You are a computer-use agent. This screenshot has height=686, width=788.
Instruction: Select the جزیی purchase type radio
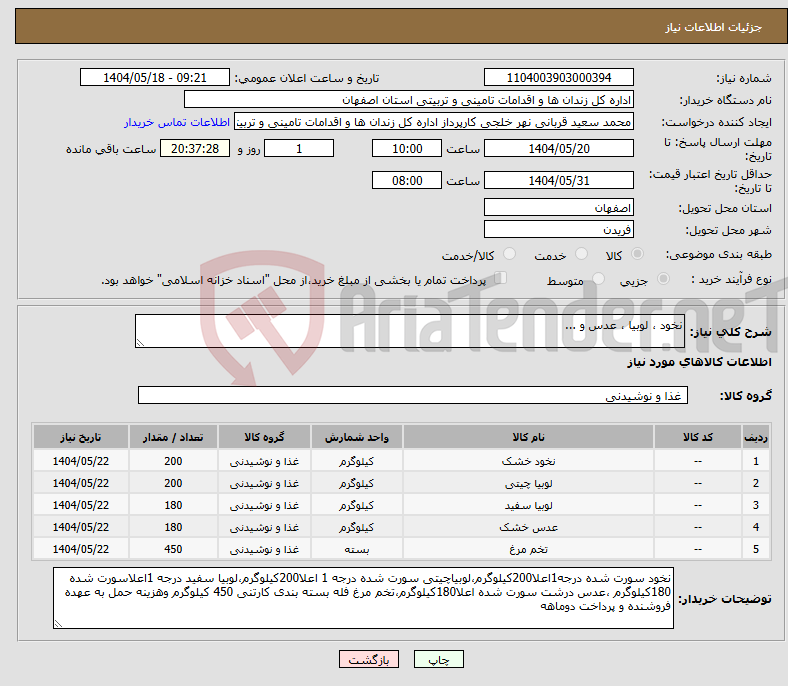tap(663, 279)
